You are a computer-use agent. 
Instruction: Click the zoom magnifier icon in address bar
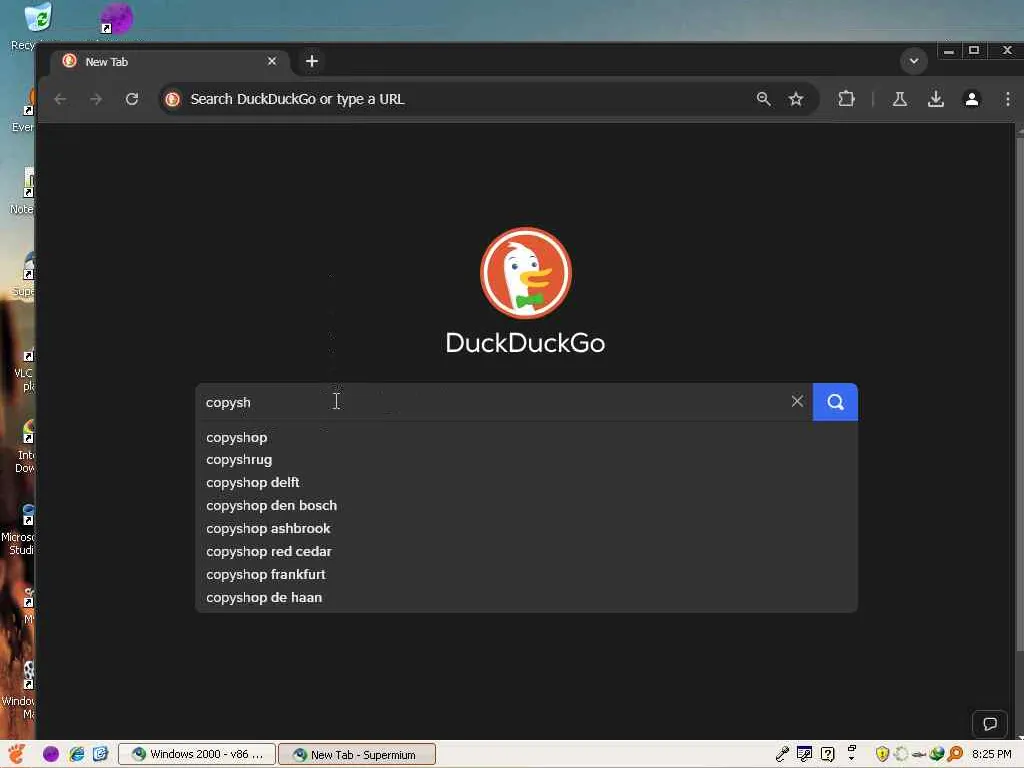tap(763, 99)
